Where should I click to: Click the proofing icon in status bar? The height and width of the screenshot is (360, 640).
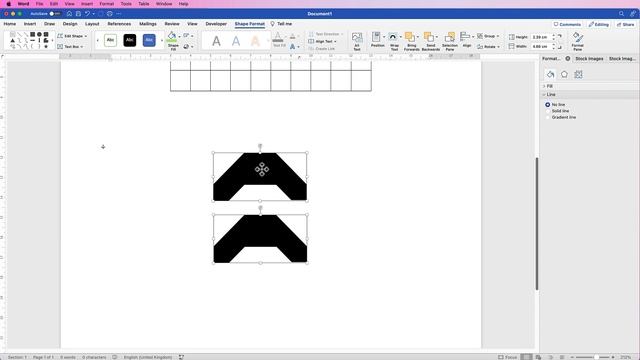point(115,357)
